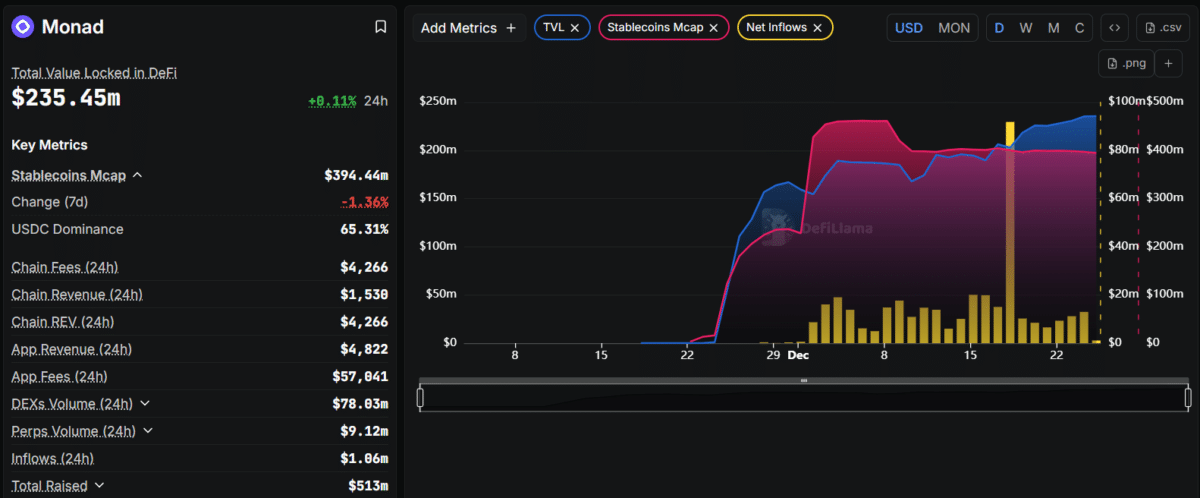
Task: Click the Chain REV (24h) label
Action: [62, 322]
